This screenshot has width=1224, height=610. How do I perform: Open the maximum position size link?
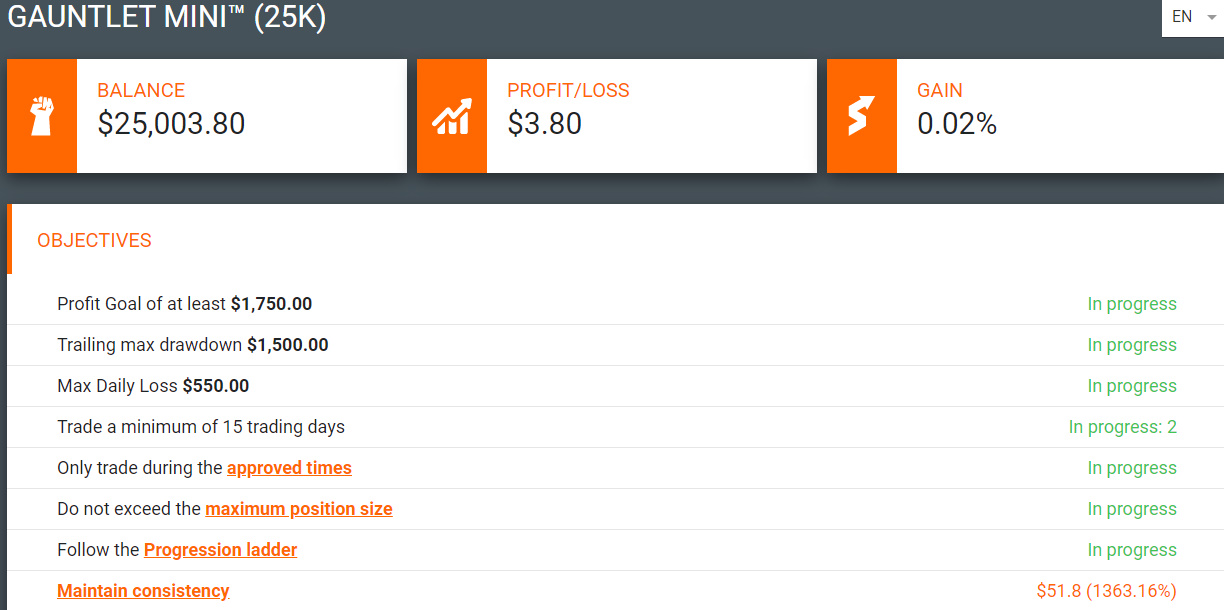299,509
